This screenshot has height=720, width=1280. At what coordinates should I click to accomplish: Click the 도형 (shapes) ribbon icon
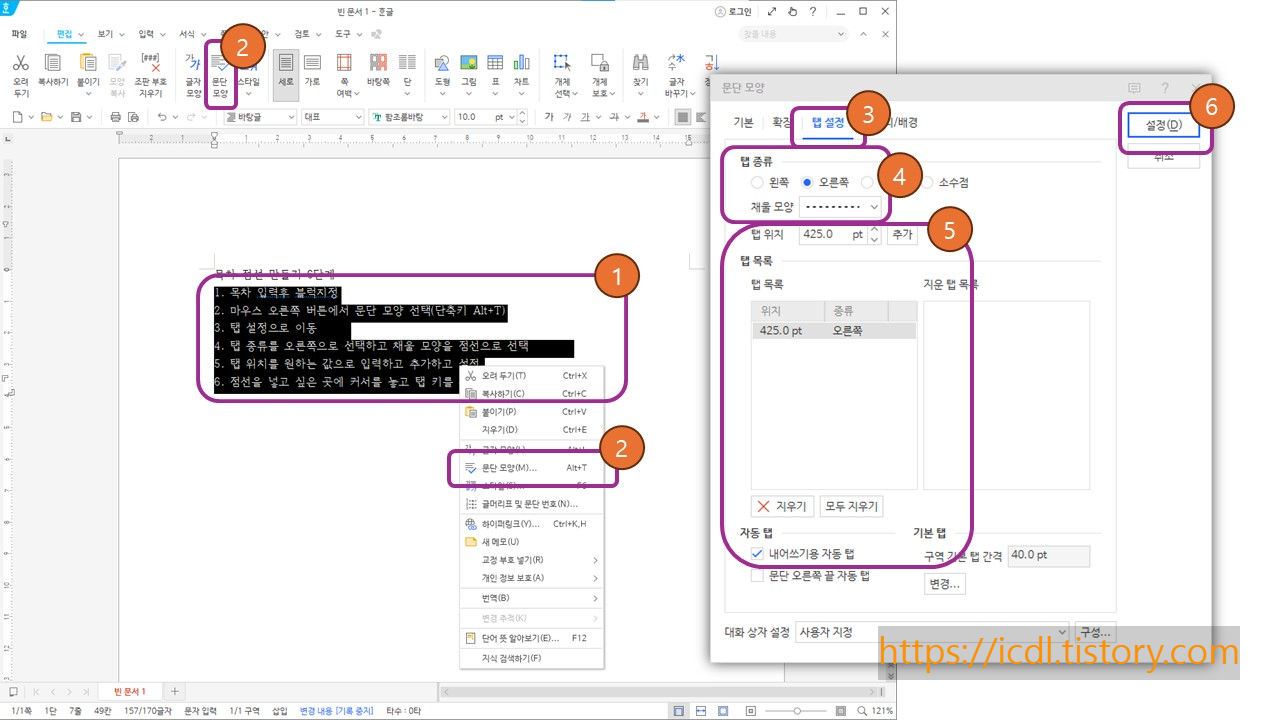(442, 63)
